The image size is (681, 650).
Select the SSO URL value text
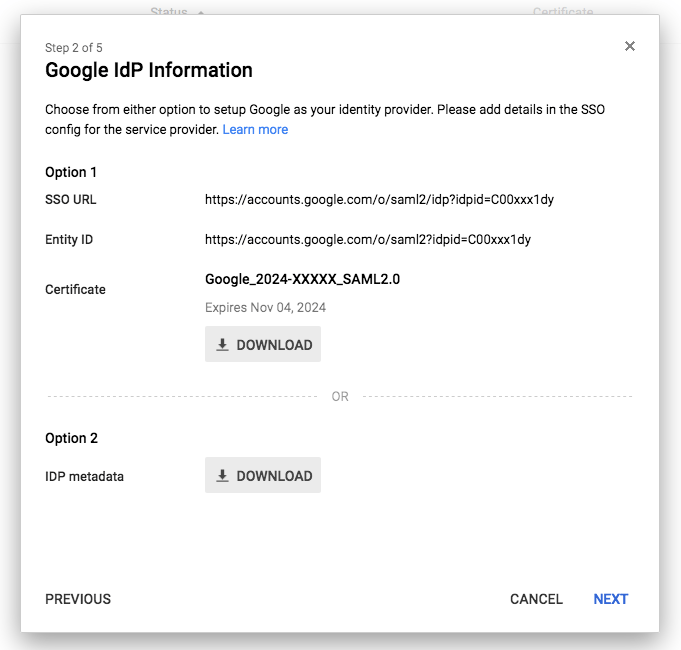point(379,200)
